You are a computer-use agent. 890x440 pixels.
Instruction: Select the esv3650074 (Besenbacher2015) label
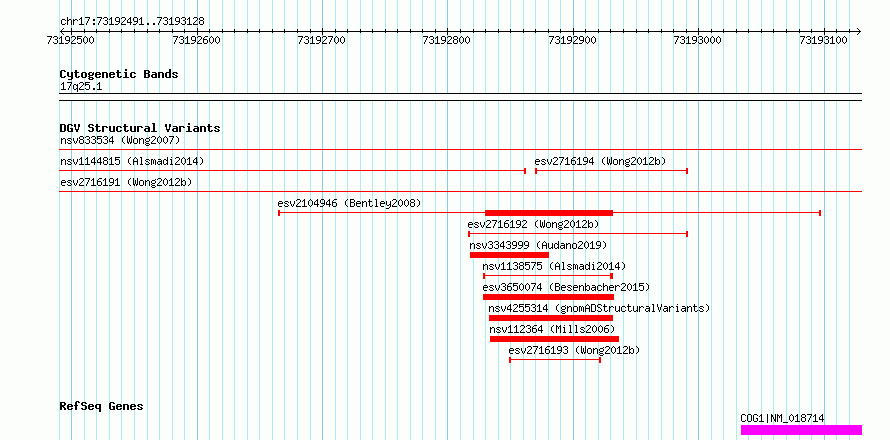pyautogui.click(x=566, y=287)
